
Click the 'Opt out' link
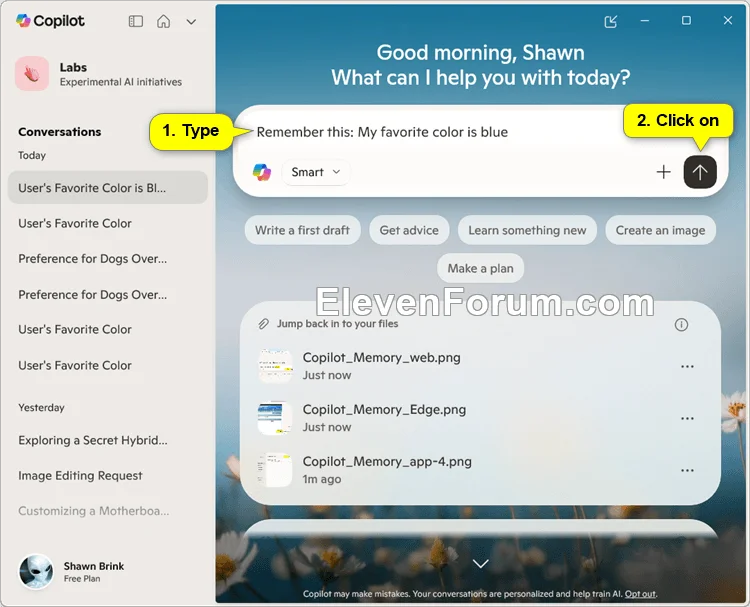click(x=640, y=594)
